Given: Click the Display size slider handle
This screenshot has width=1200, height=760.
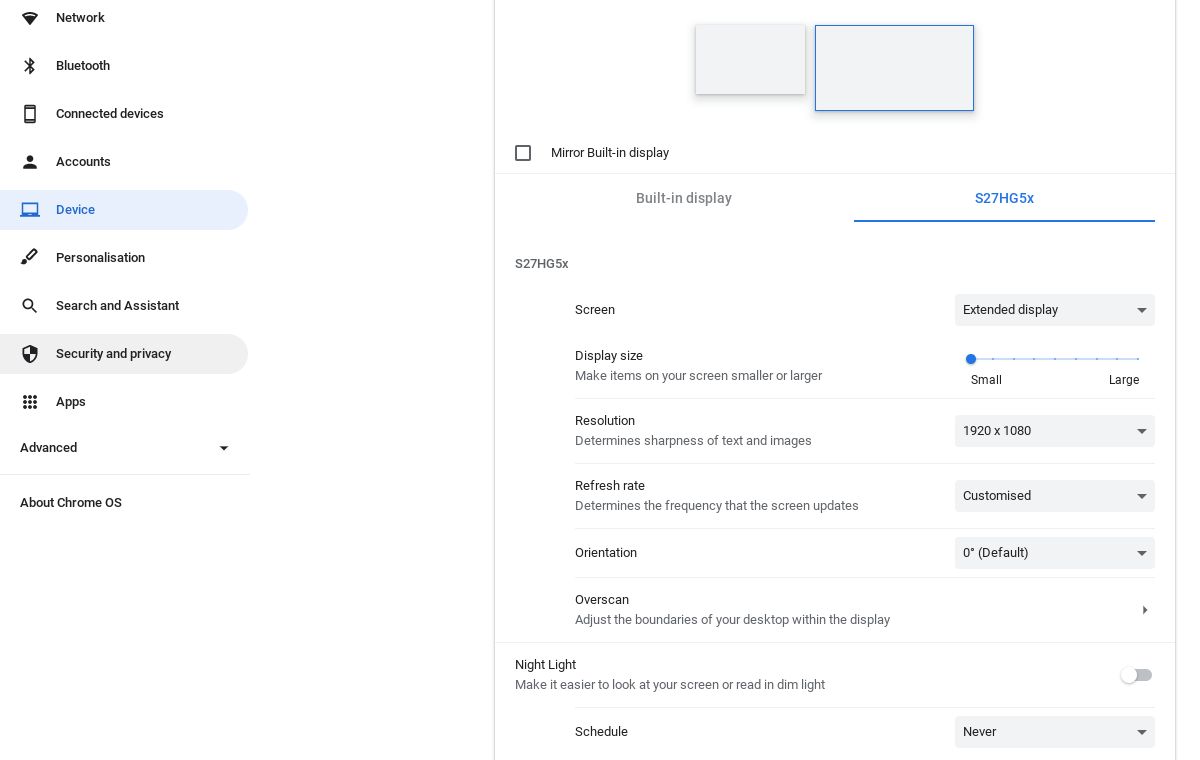Looking at the screenshot, I should click(971, 359).
